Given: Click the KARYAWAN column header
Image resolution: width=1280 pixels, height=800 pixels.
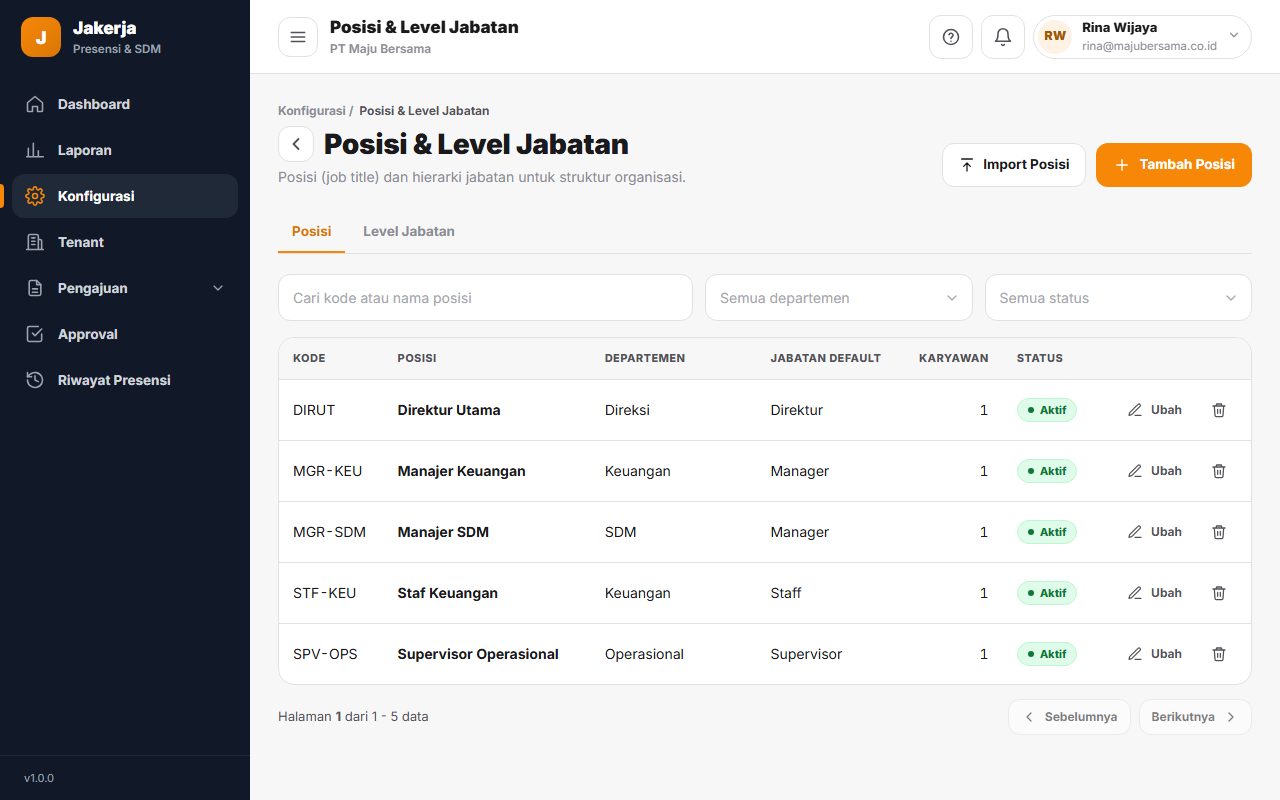Looking at the screenshot, I should tap(953, 358).
